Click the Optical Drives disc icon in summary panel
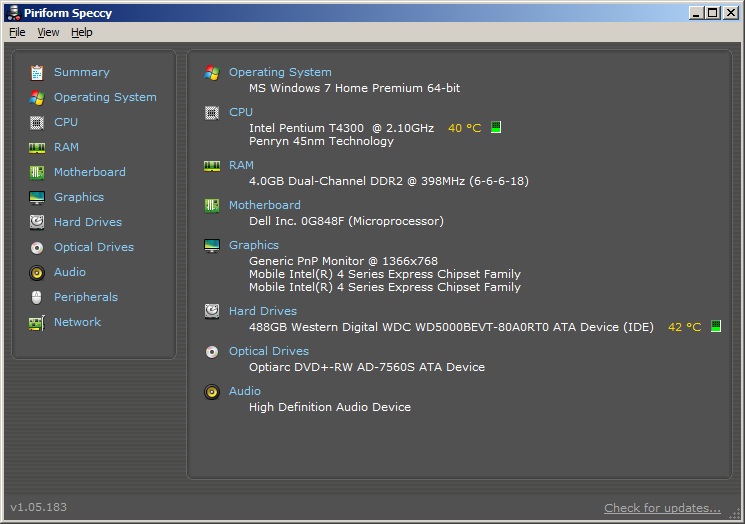 212,352
